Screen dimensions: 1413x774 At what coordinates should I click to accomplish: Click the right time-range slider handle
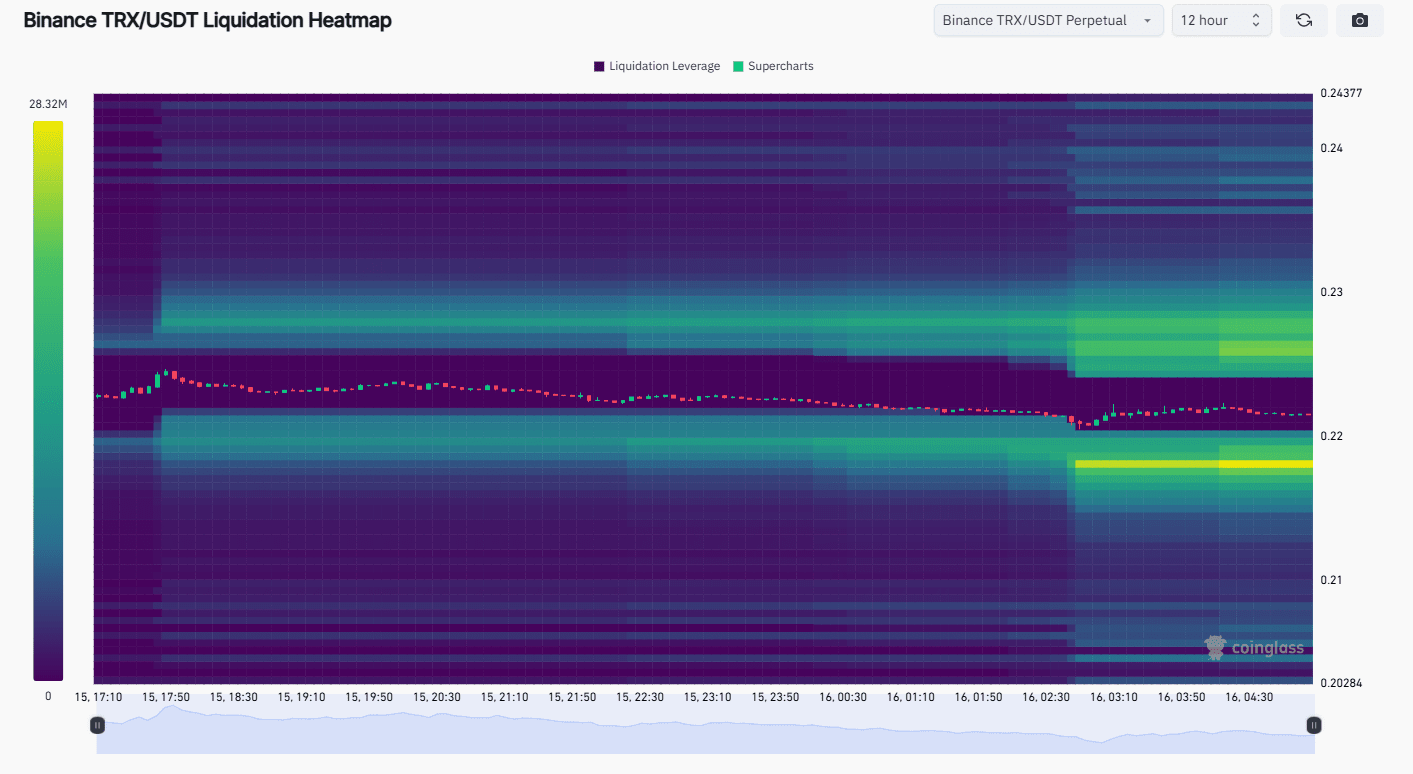(x=1314, y=724)
